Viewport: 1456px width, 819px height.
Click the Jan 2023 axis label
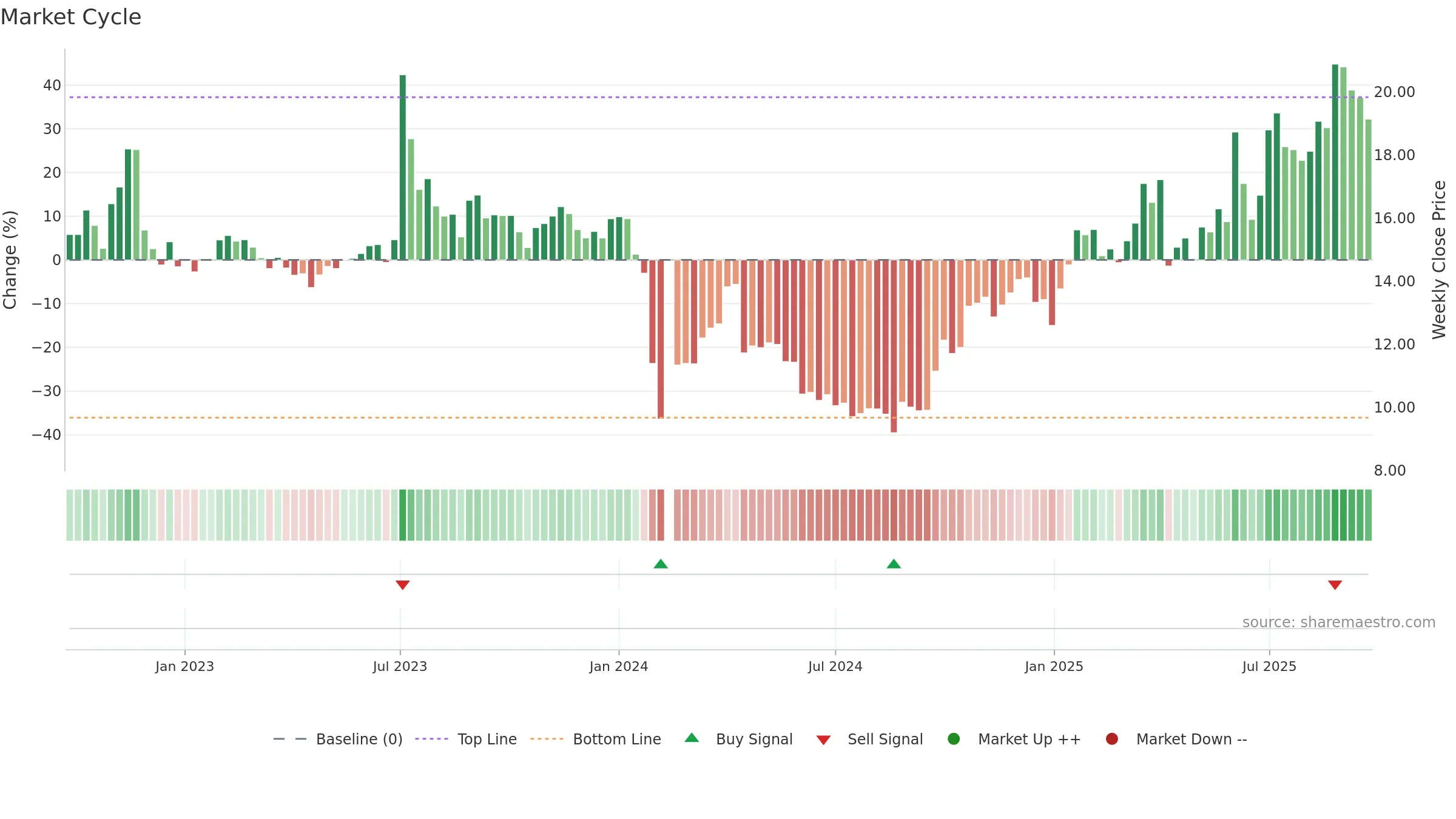click(184, 667)
